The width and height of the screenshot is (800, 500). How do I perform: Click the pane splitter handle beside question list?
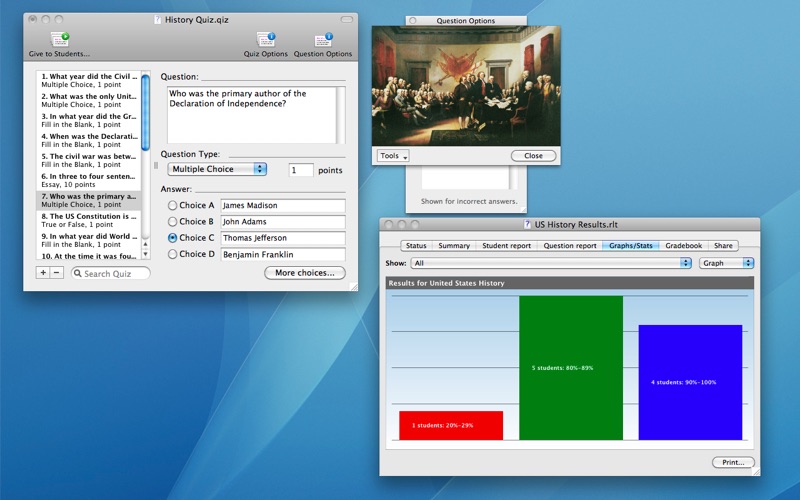[156, 165]
